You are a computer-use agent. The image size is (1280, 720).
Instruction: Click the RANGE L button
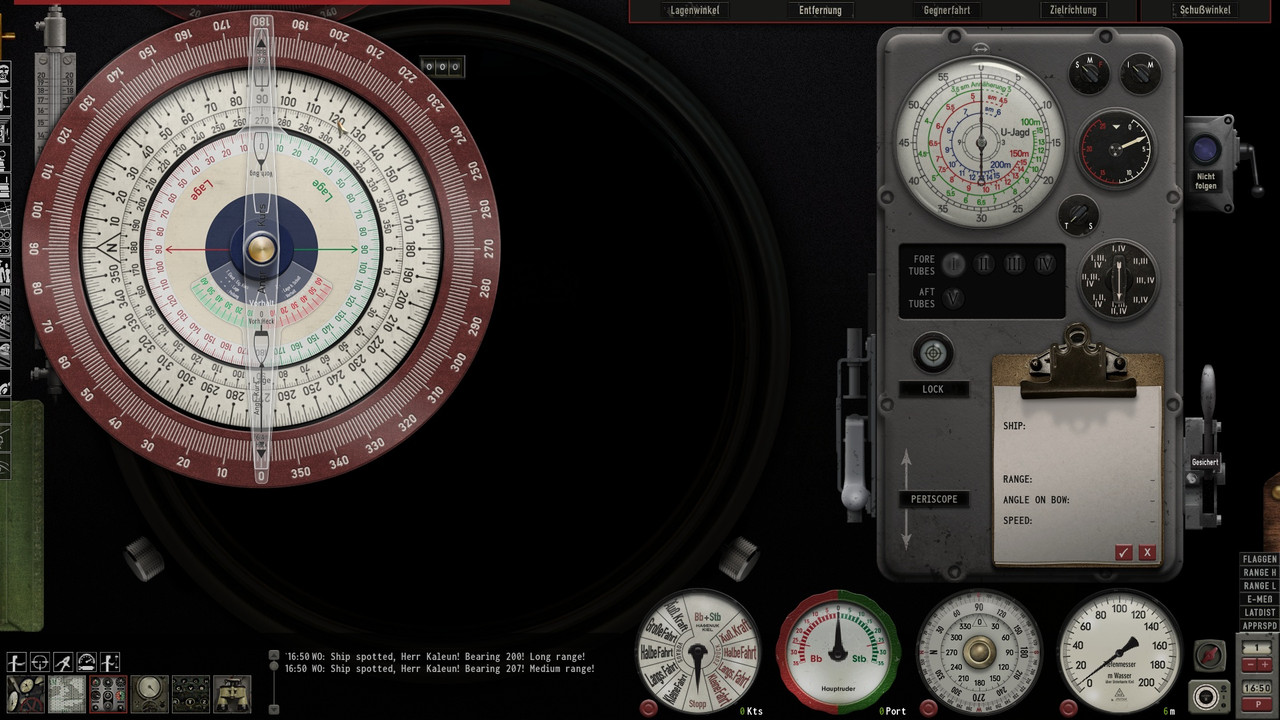tap(1259, 586)
